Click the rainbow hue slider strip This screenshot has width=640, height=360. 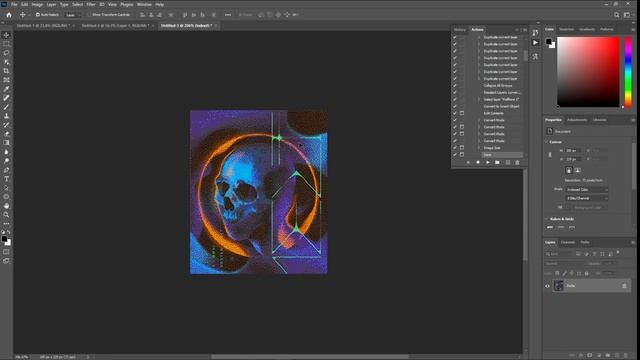(x=628, y=72)
